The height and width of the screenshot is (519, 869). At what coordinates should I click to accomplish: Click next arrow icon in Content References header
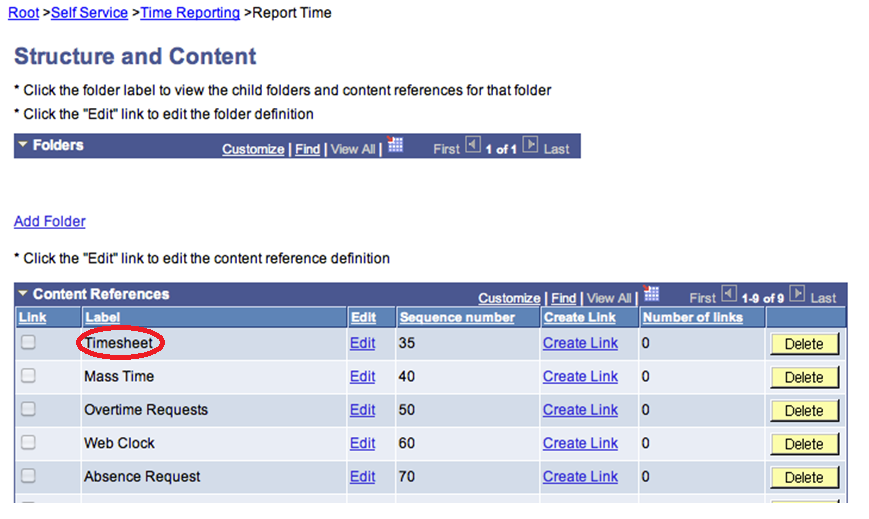[x=797, y=295]
